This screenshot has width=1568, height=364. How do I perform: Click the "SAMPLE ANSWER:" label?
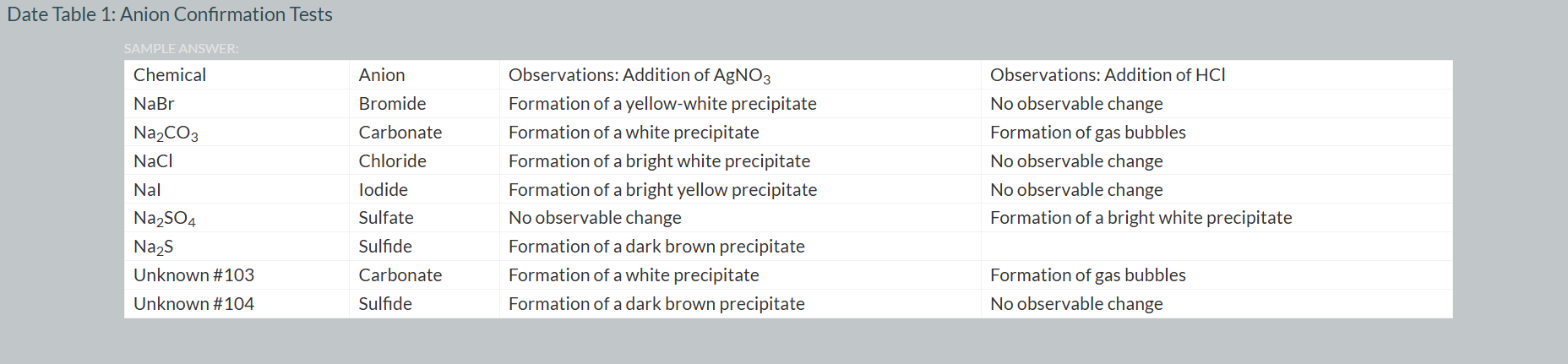pyautogui.click(x=181, y=49)
